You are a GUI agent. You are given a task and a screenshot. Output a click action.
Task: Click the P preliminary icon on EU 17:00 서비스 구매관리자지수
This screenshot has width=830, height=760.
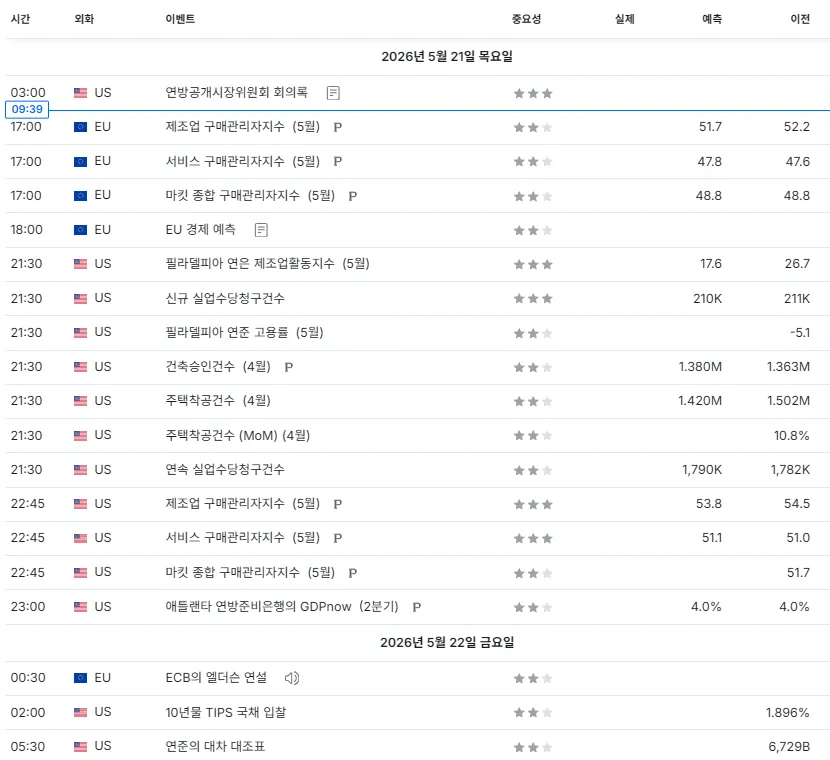point(338,162)
